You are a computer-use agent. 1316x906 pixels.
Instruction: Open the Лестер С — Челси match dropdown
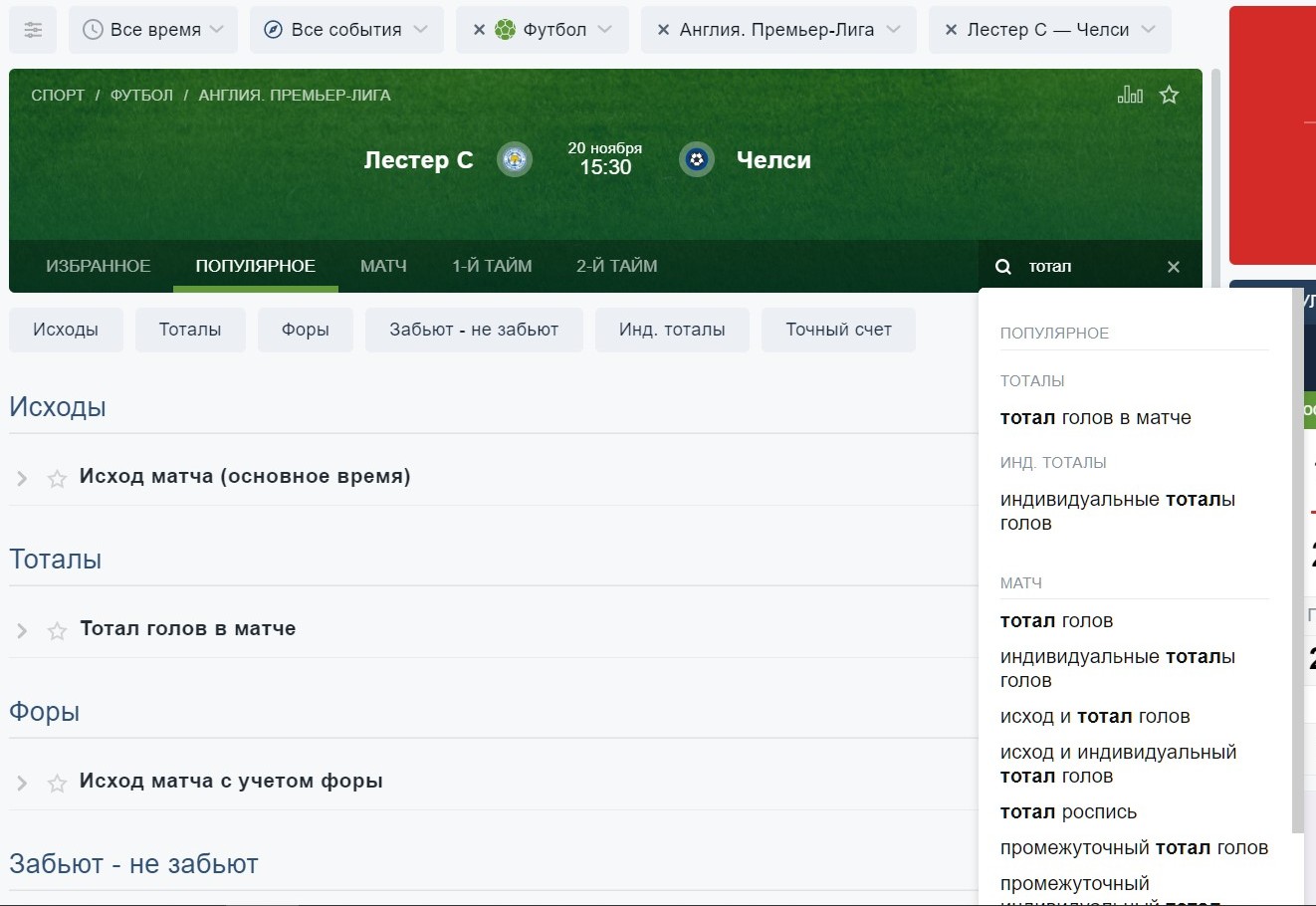click(1049, 30)
